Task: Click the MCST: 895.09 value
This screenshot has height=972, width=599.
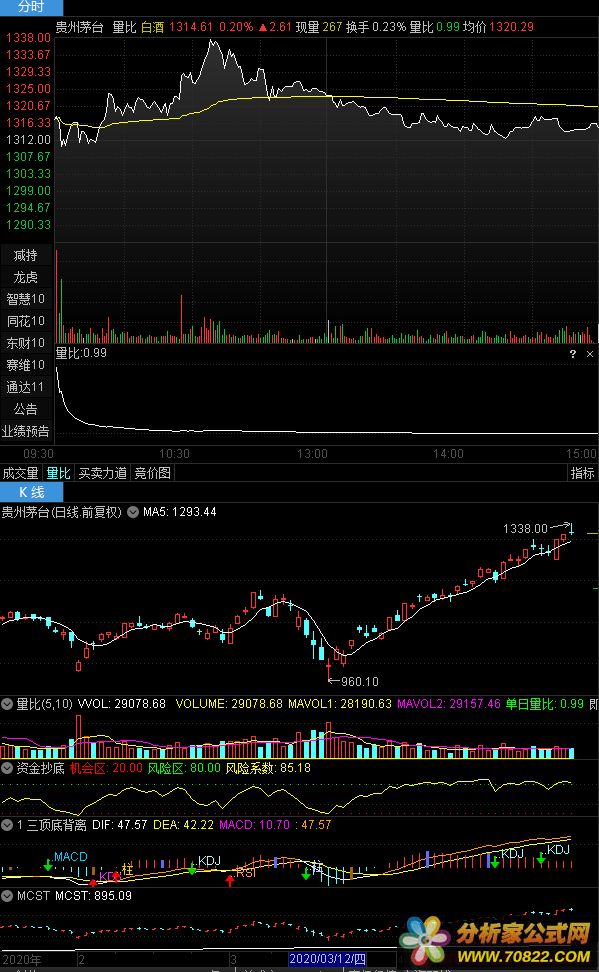Action: pos(94,896)
